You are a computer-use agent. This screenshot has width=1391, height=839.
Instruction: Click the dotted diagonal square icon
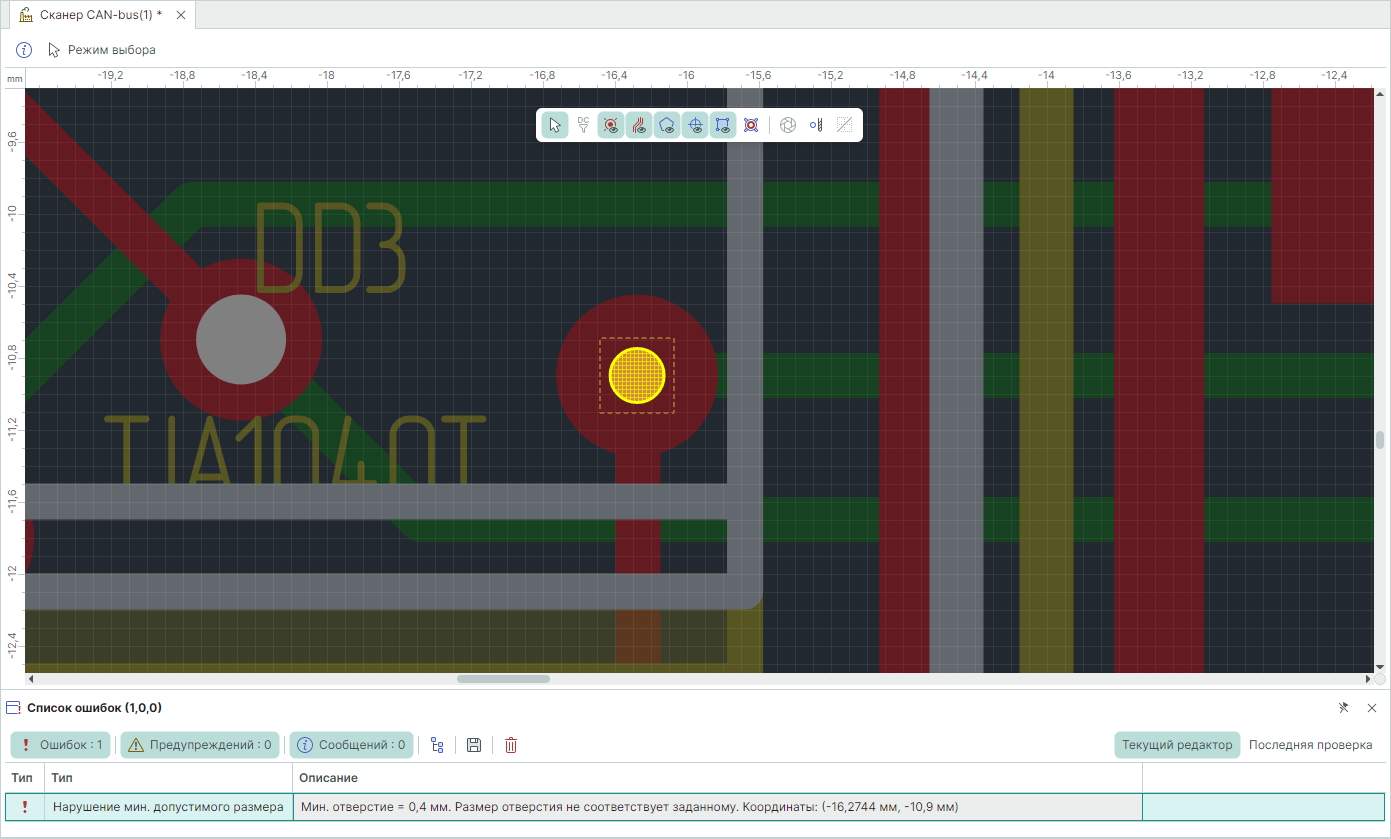[844, 125]
